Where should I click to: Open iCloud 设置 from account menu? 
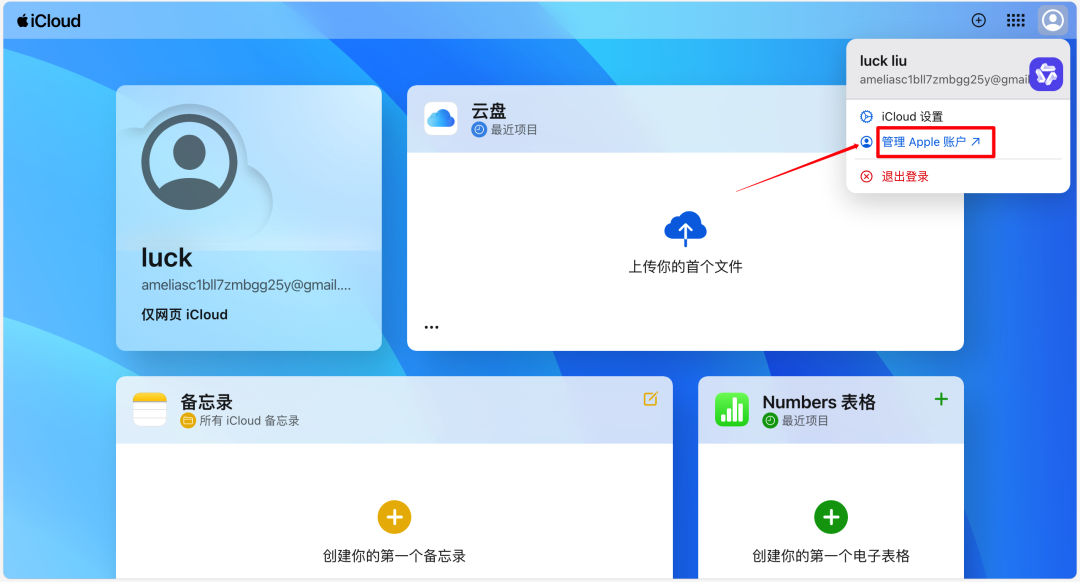click(912, 116)
